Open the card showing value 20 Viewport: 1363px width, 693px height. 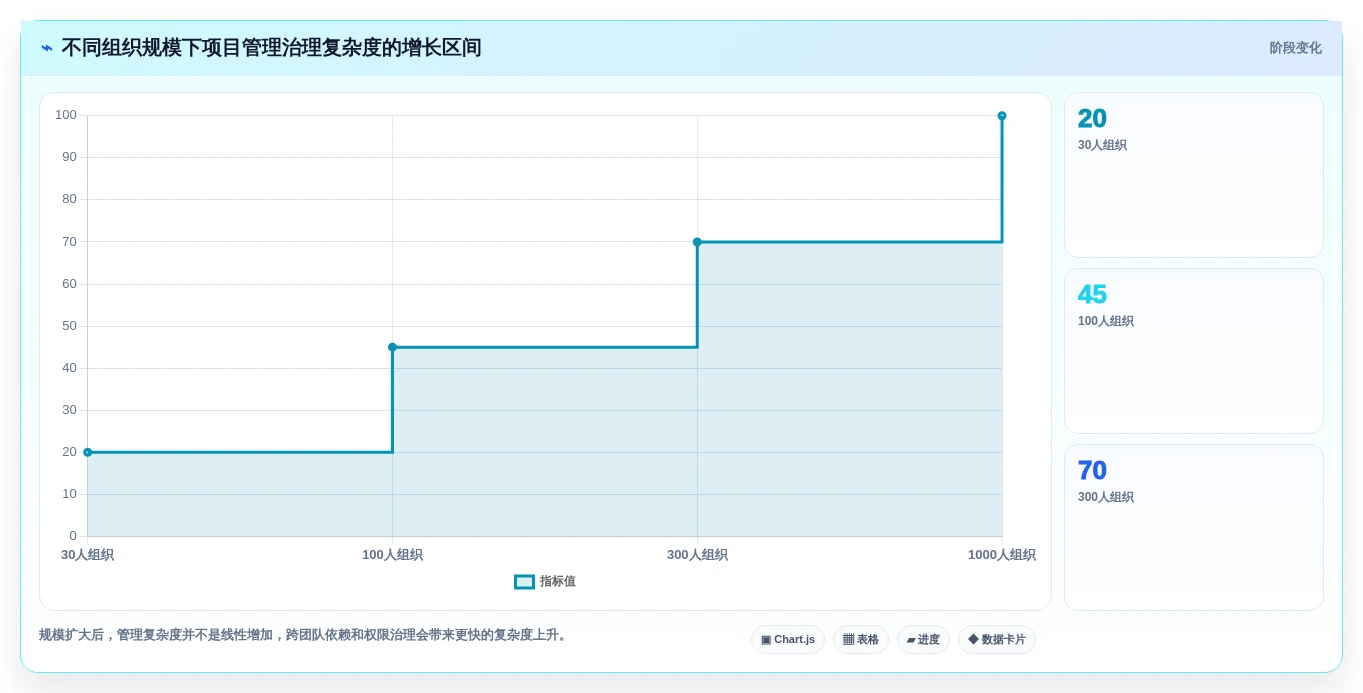[x=1194, y=175]
